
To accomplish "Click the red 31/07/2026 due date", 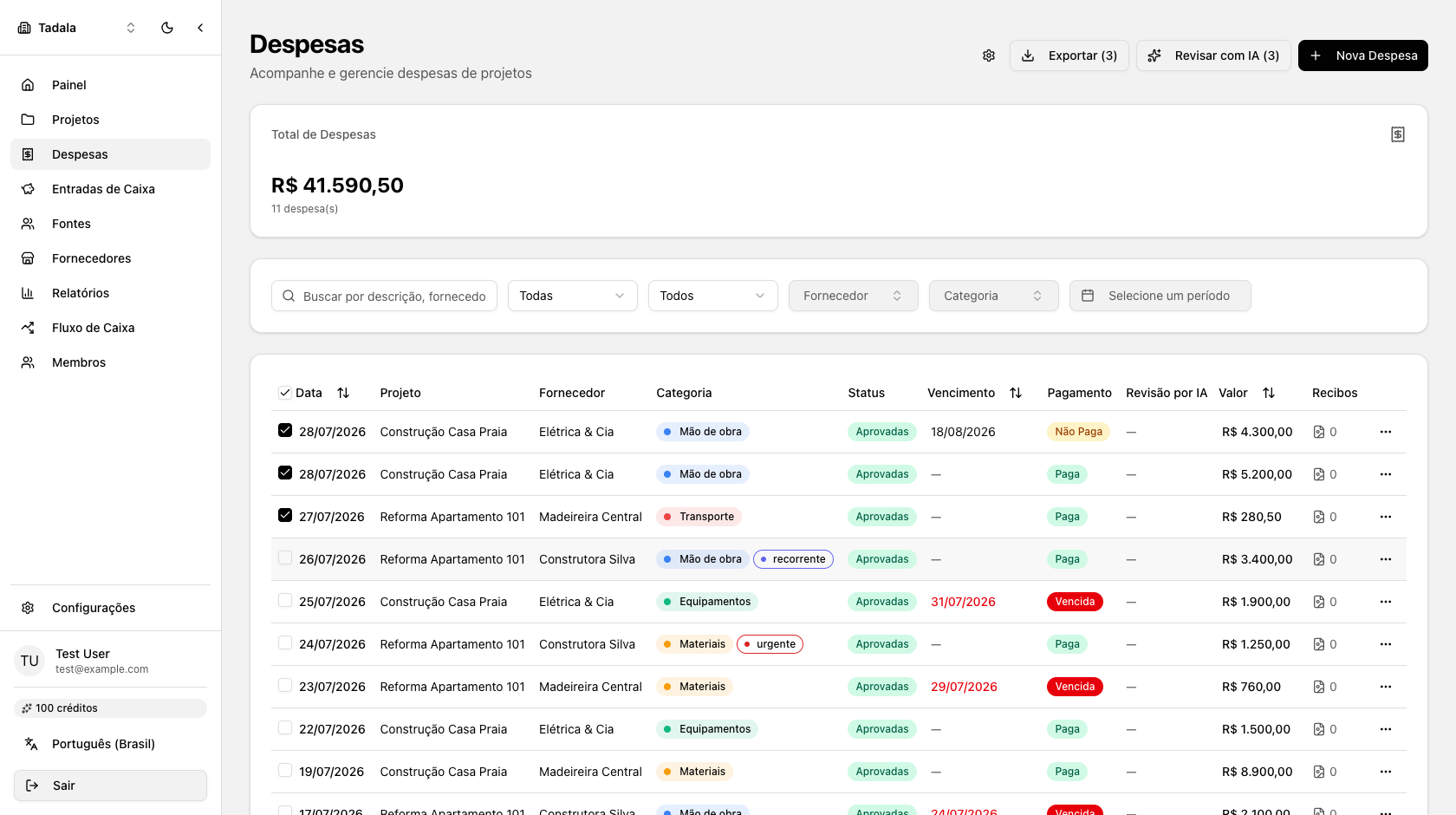I will (963, 602).
